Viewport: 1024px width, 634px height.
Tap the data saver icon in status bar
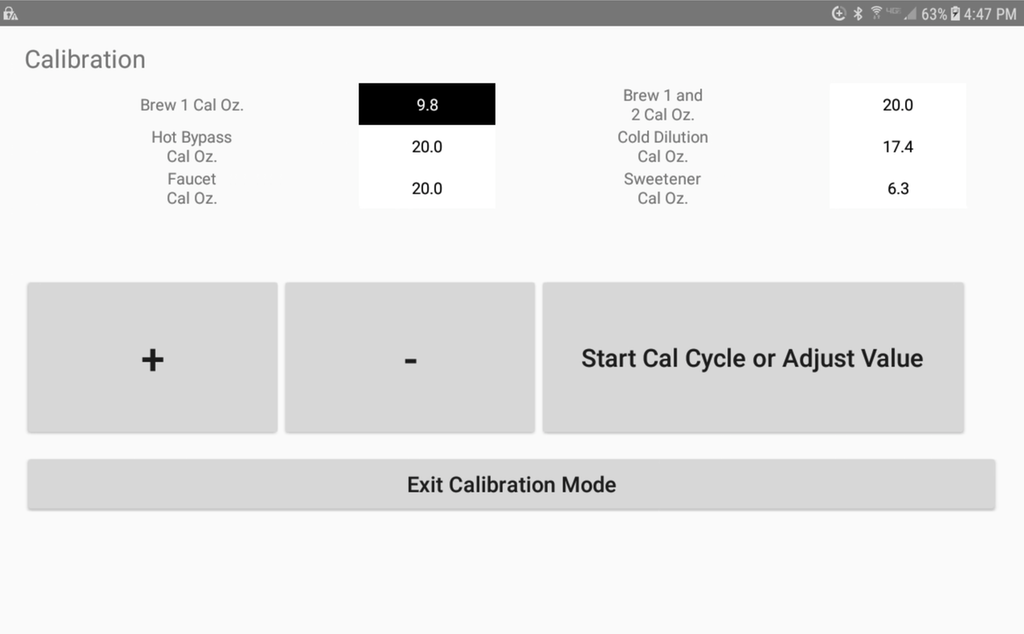839,13
